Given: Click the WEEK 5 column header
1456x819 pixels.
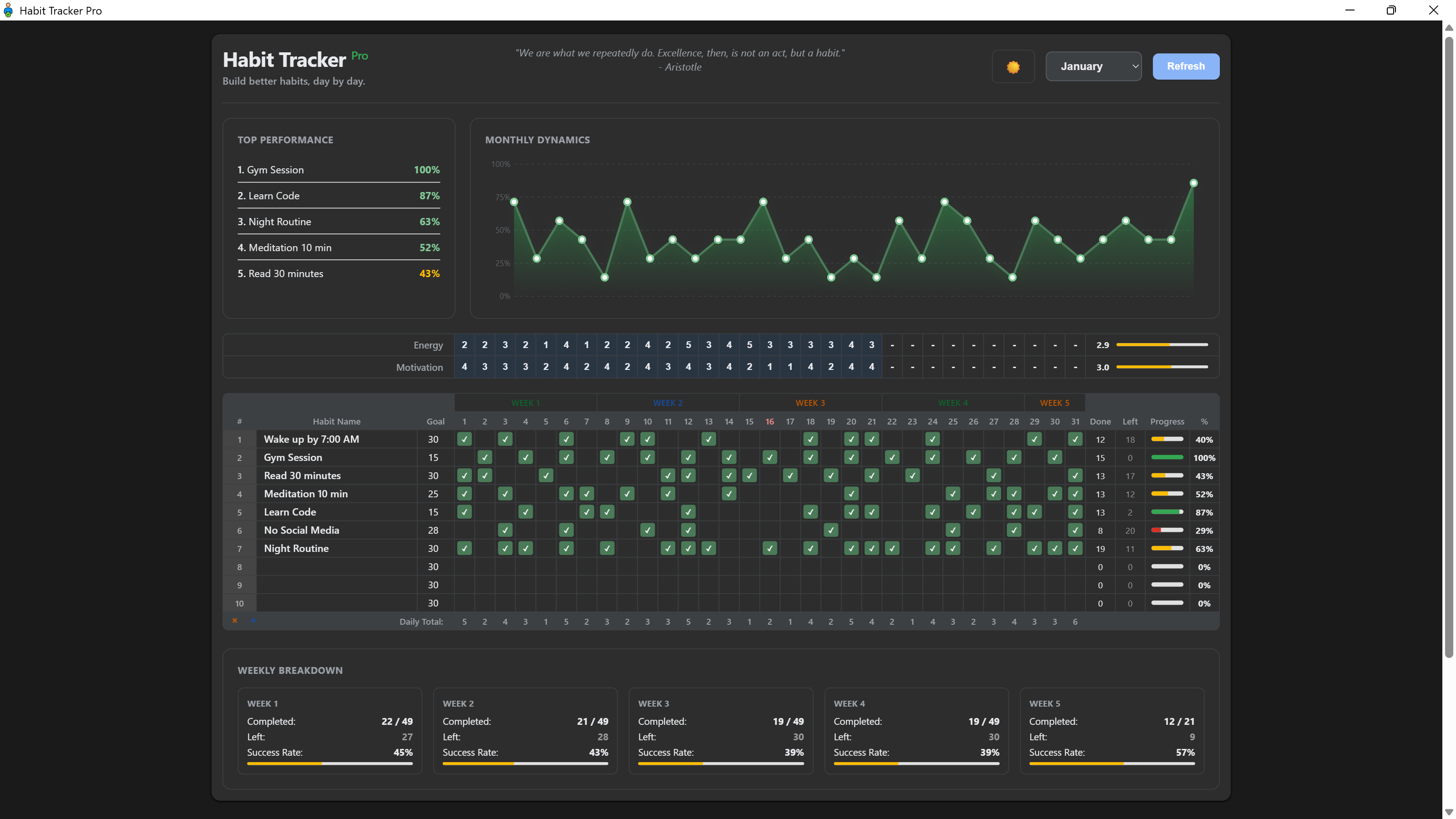Looking at the screenshot, I should click(1054, 403).
